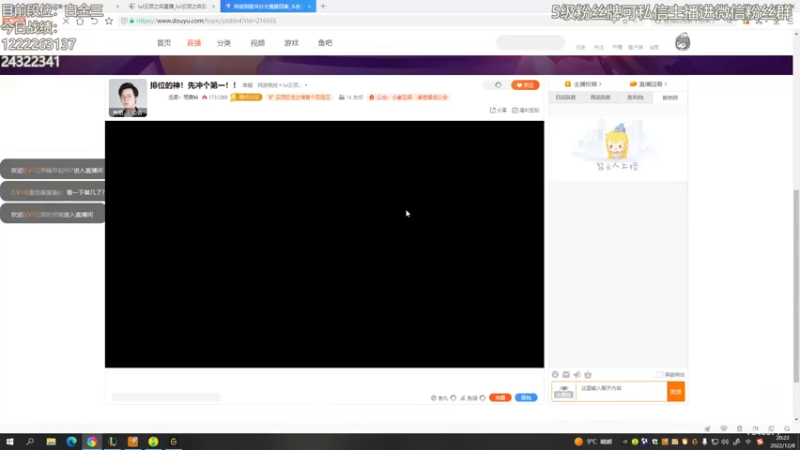This screenshot has width=800, height=450.
Task: Open the colorful browser icon on taskbar
Action: pos(92,442)
